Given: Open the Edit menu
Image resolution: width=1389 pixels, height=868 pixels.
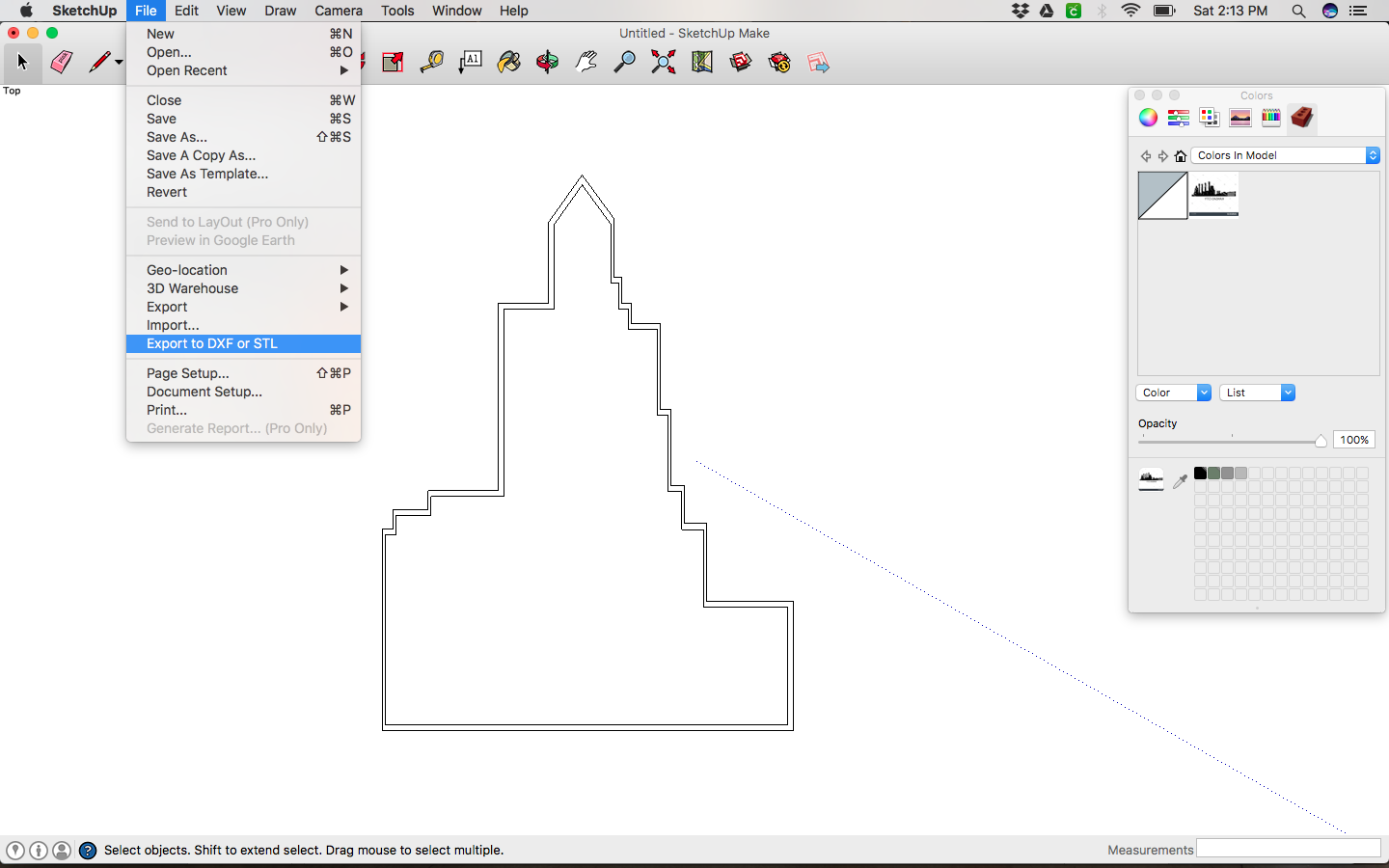Looking at the screenshot, I should pos(186,11).
